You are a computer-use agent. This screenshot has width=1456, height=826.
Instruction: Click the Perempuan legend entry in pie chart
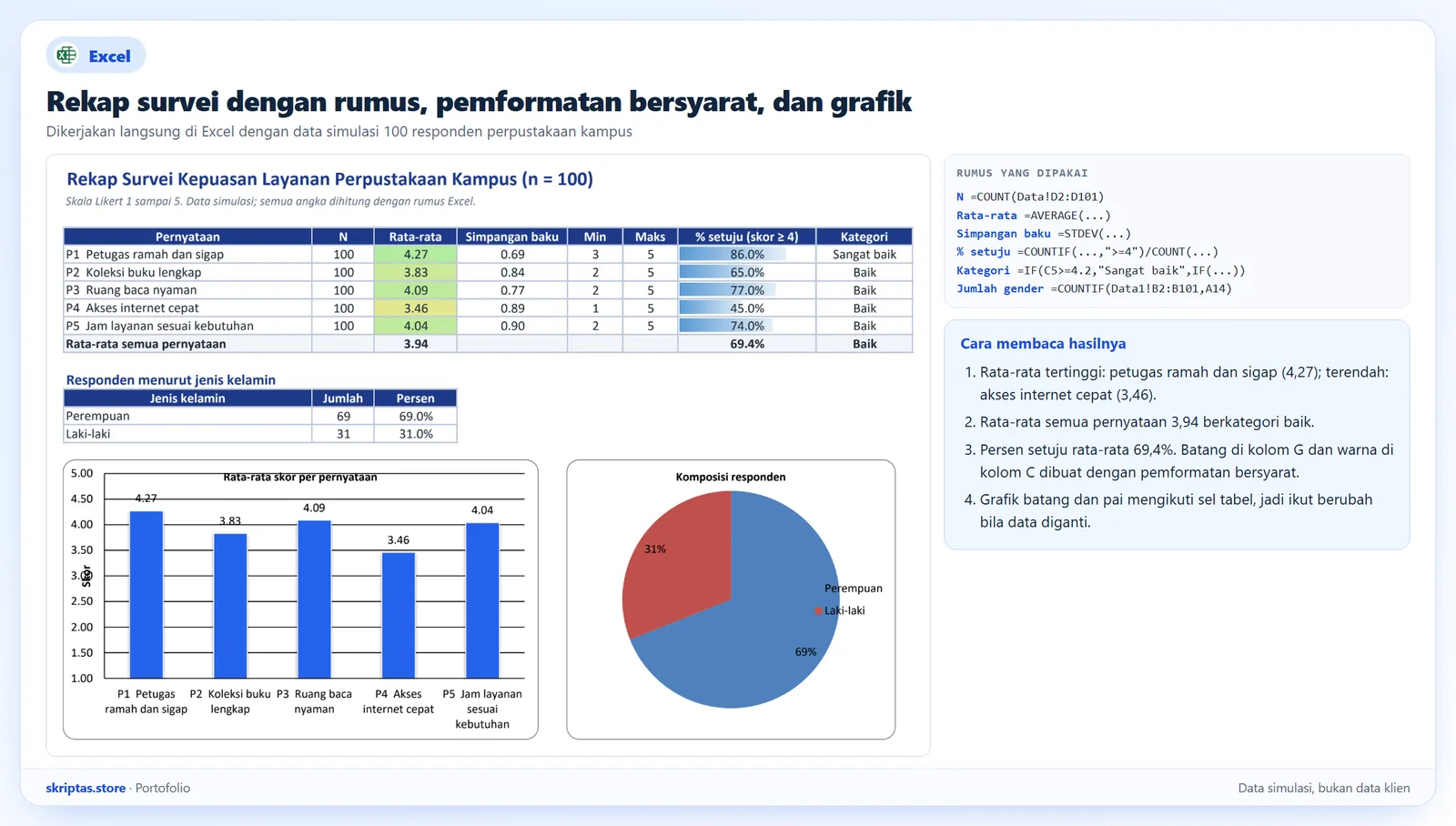click(853, 589)
